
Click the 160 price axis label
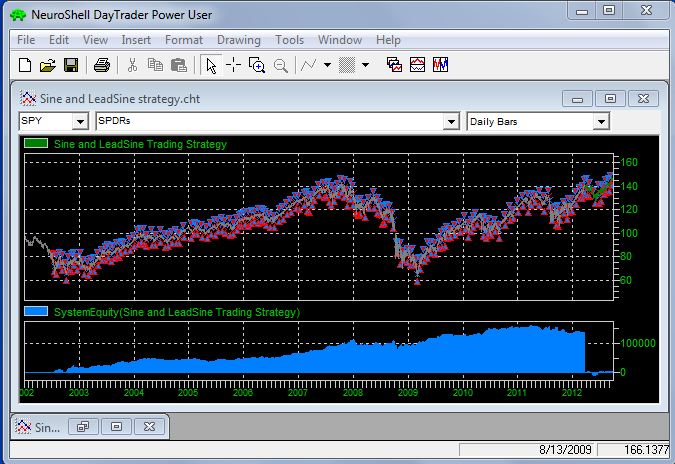coord(629,162)
